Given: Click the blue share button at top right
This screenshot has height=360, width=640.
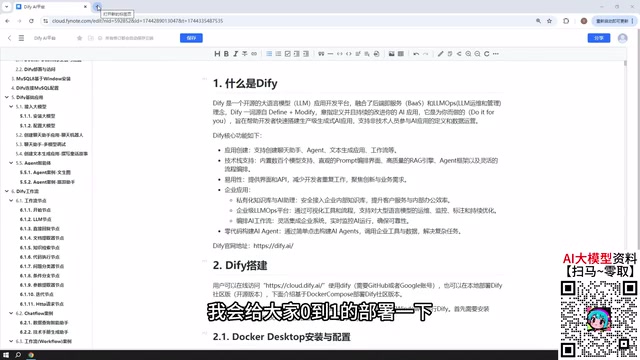Looking at the screenshot, I should tap(599, 38).
